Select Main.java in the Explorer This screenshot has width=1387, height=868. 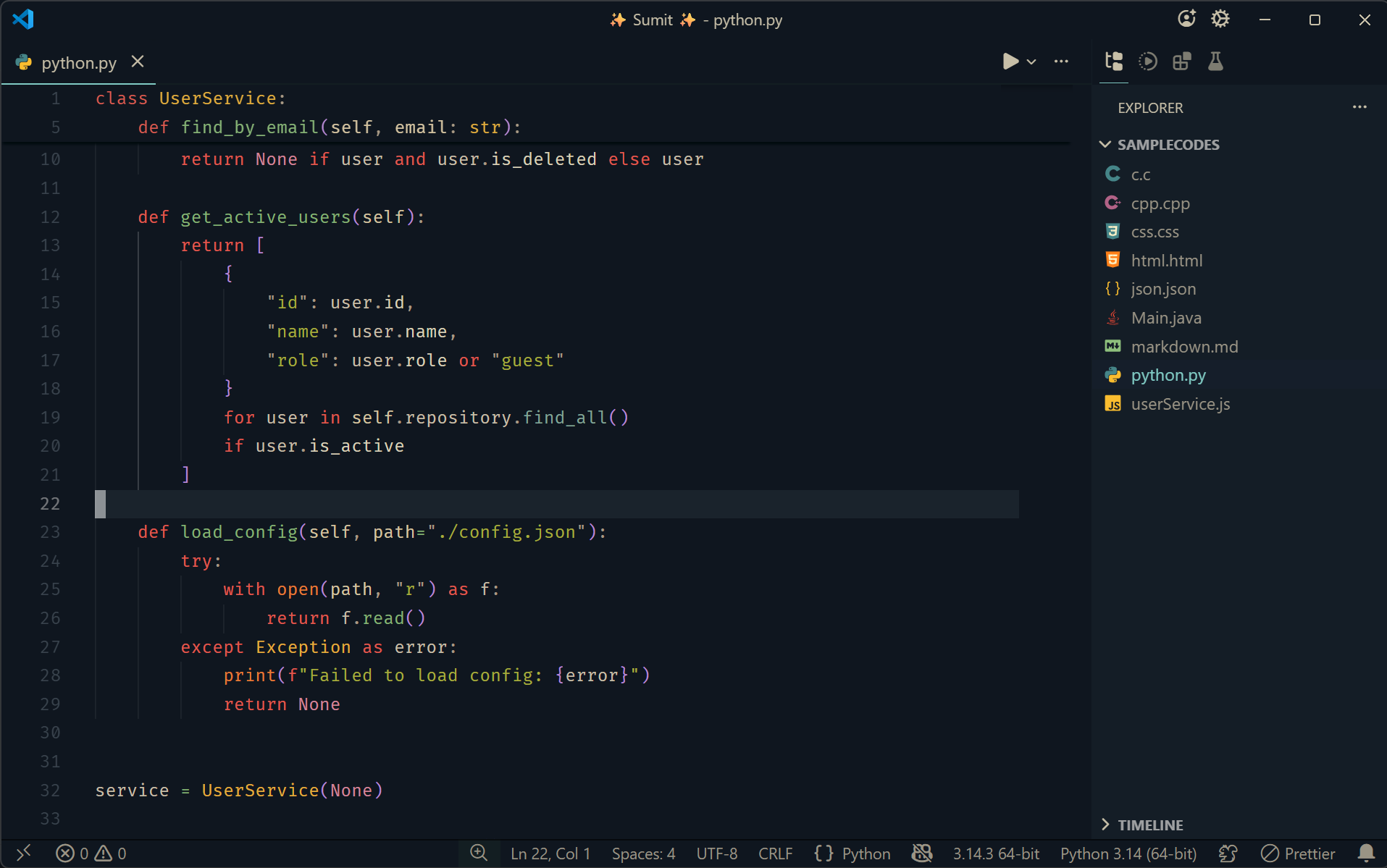click(1165, 318)
